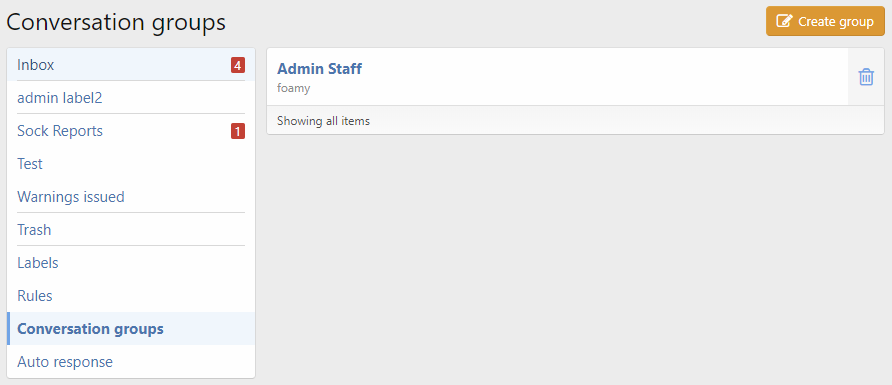The height and width of the screenshot is (385, 892).
Task: Select Conversation groups in the sidebar
Action: [x=131, y=329]
